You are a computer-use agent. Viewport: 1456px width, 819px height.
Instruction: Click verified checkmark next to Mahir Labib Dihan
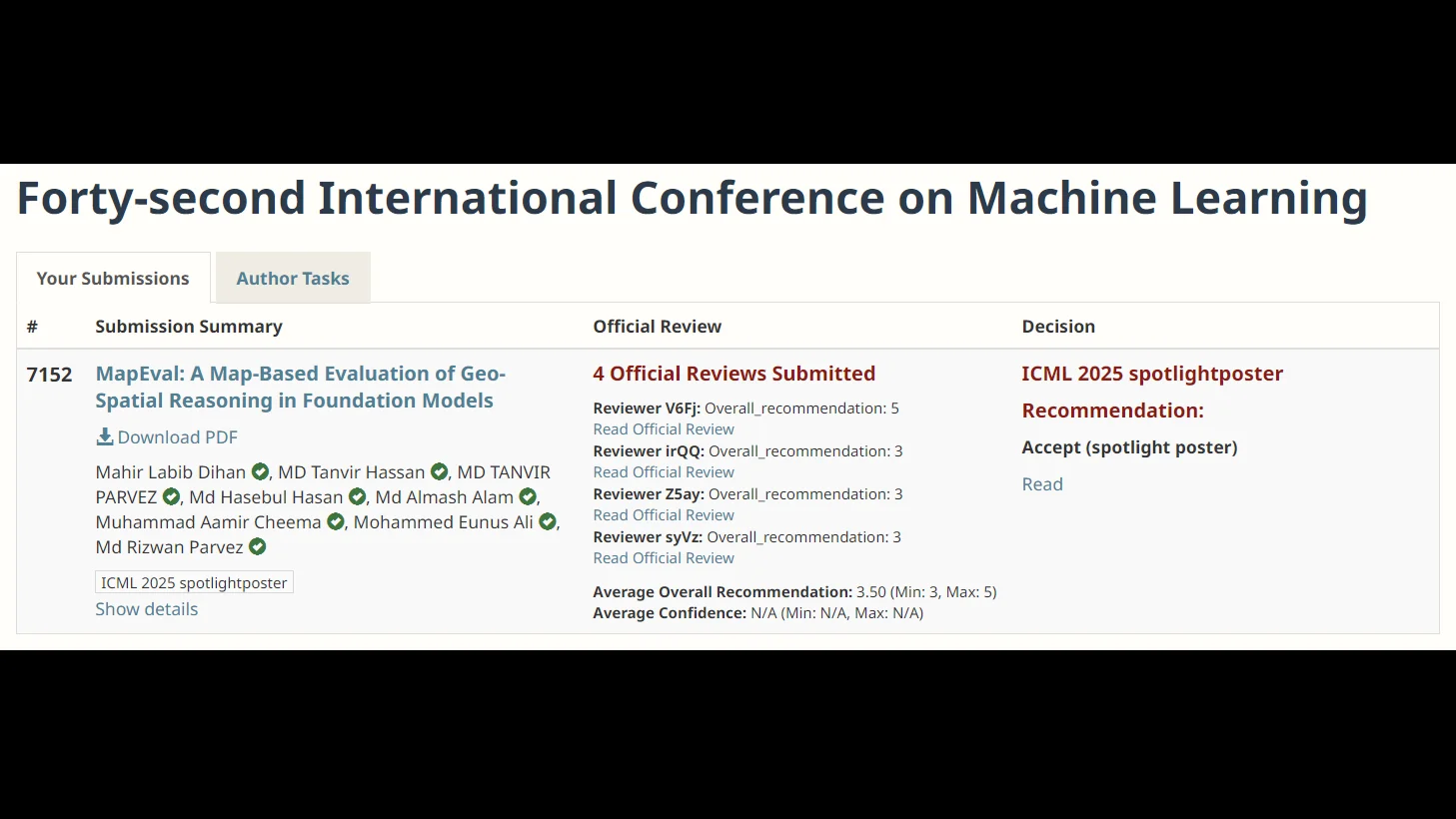260,471
